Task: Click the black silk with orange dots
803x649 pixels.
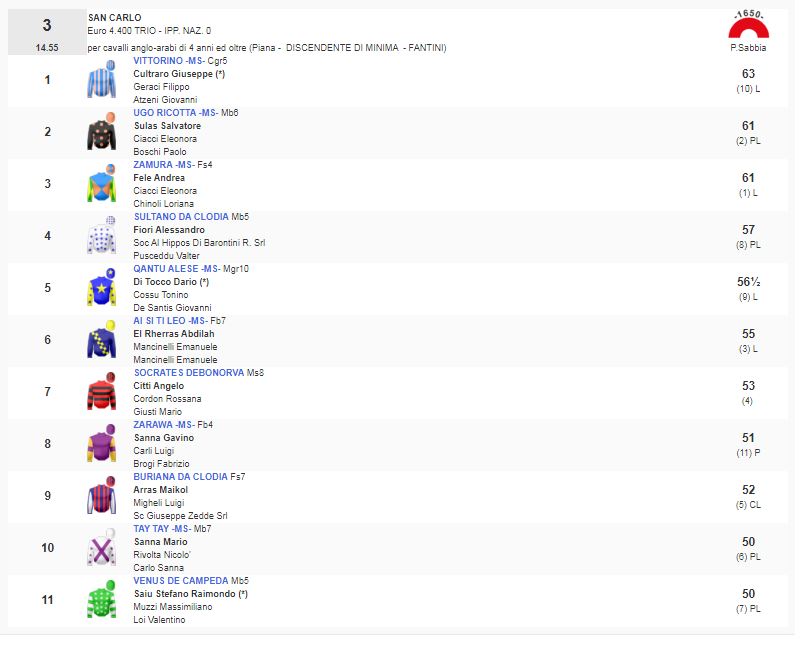Action: 101,132
